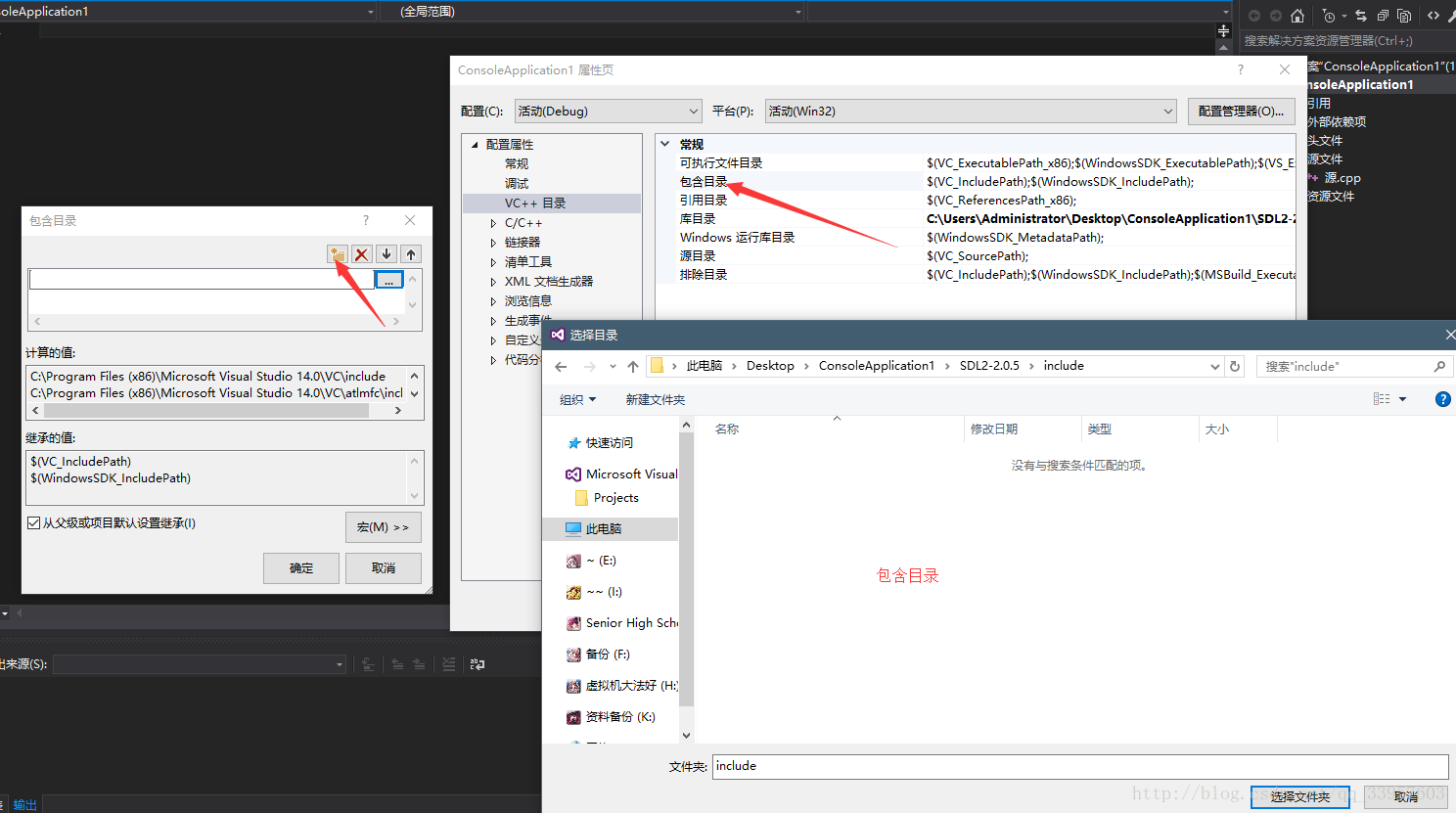The width and height of the screenshot is (1456, 813).
Task: Select the 源目录 property row
Action: pyautogui.click(x=976, y=256)
